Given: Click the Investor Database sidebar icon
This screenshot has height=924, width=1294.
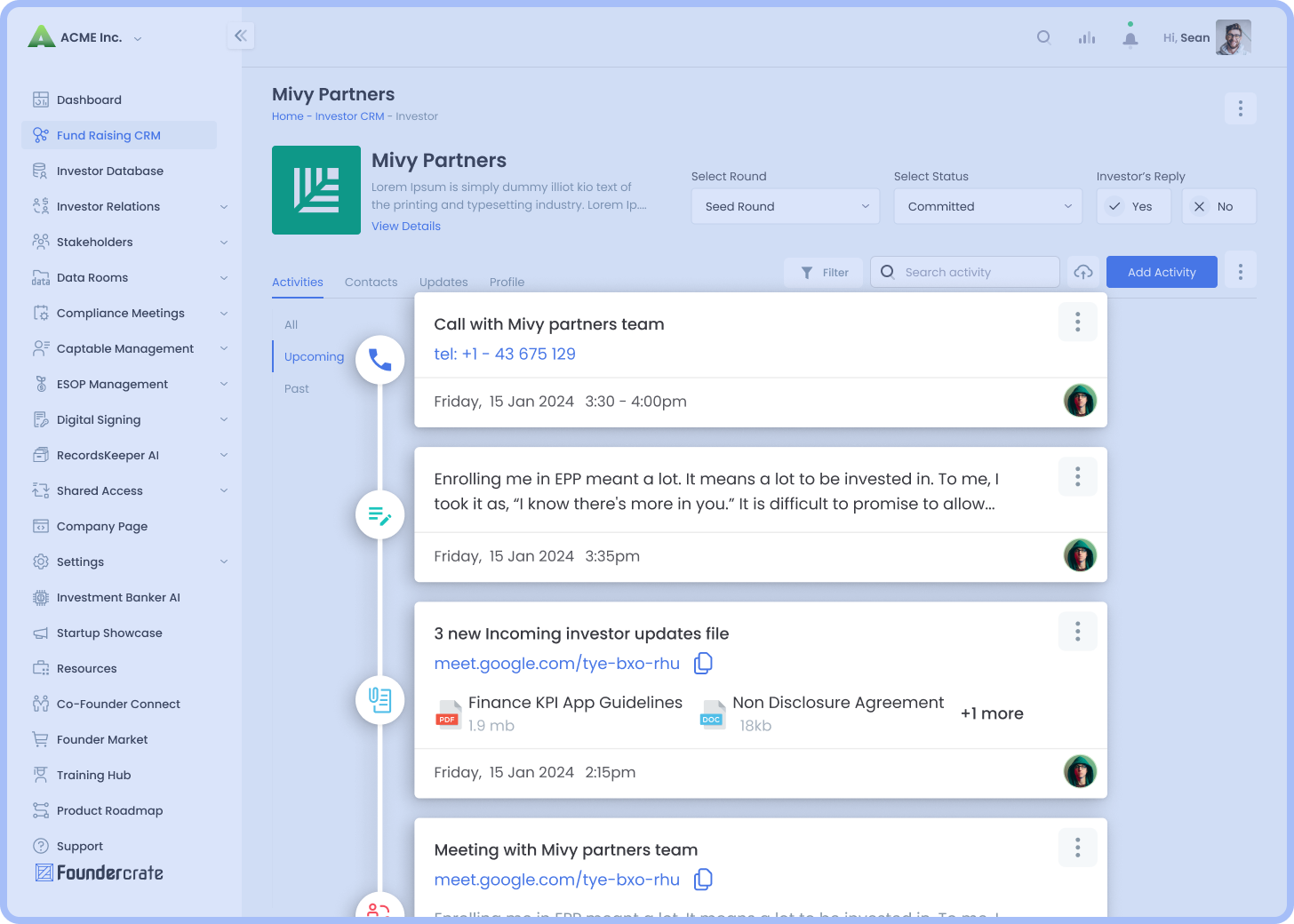Looking at the screenshot, I should coord(41,171).
